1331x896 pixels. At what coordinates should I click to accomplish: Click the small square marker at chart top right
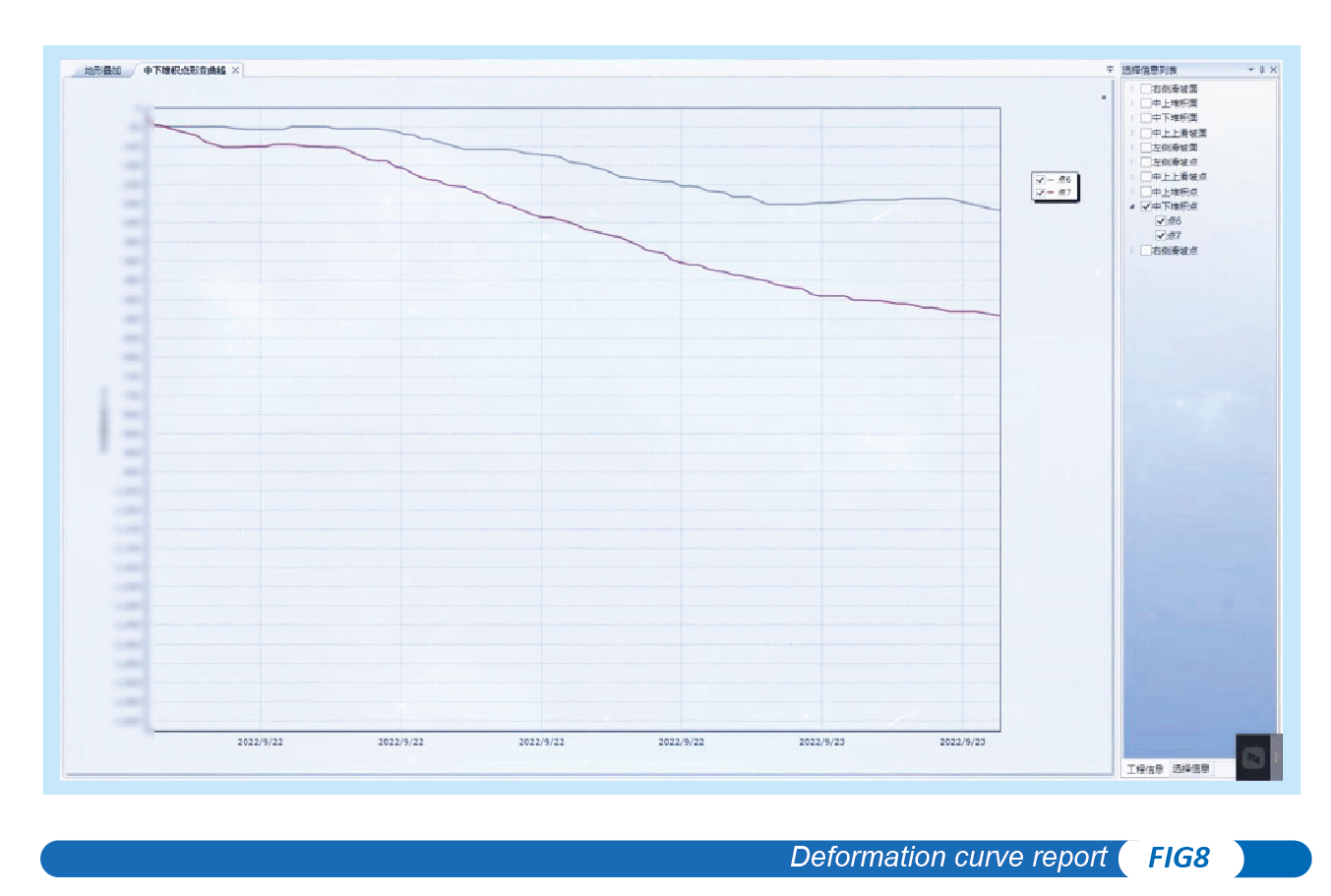pyautogui.click(x=1104, y=97)
